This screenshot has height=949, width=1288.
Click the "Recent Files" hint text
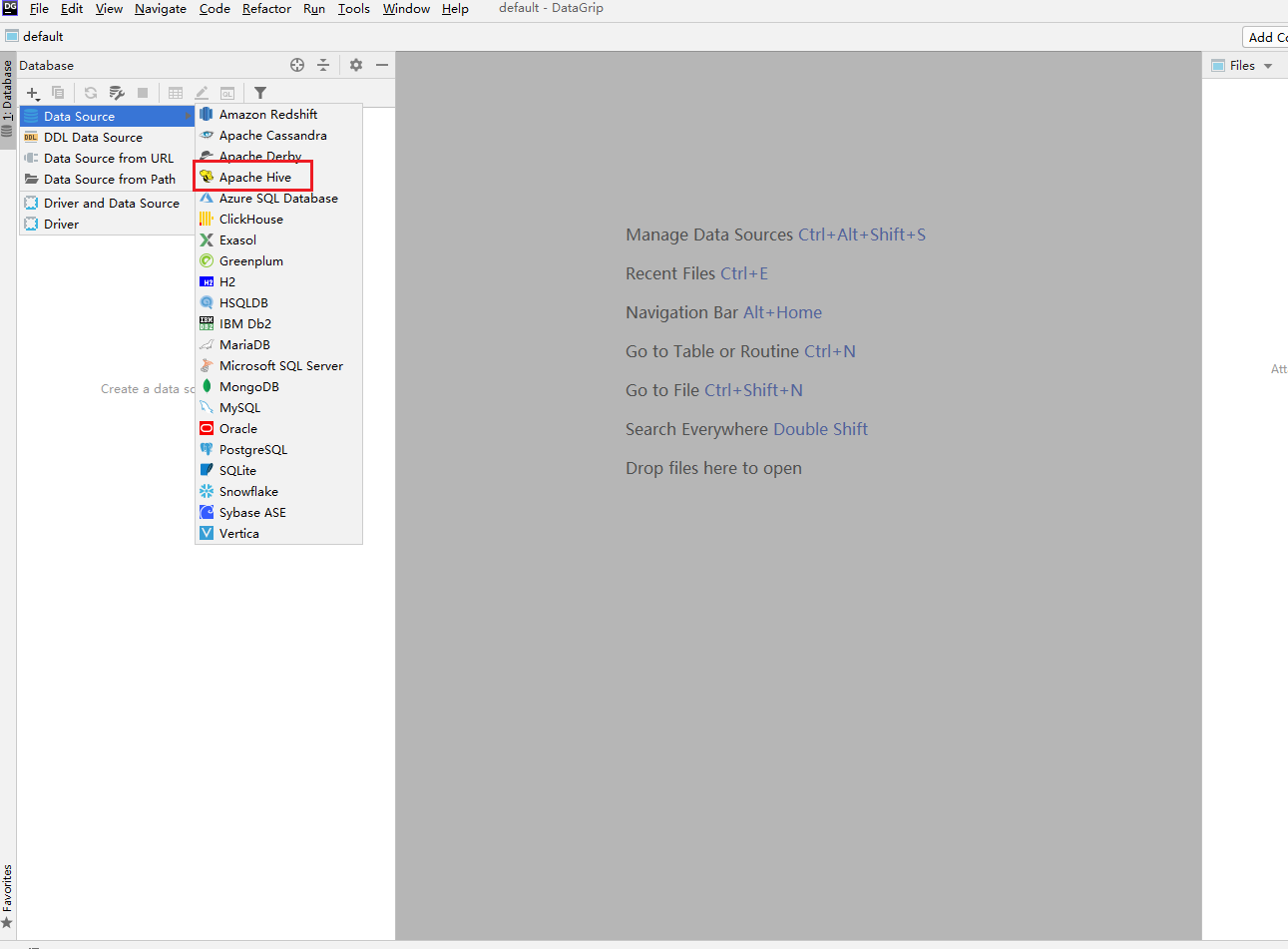click(x=670, y=273)
